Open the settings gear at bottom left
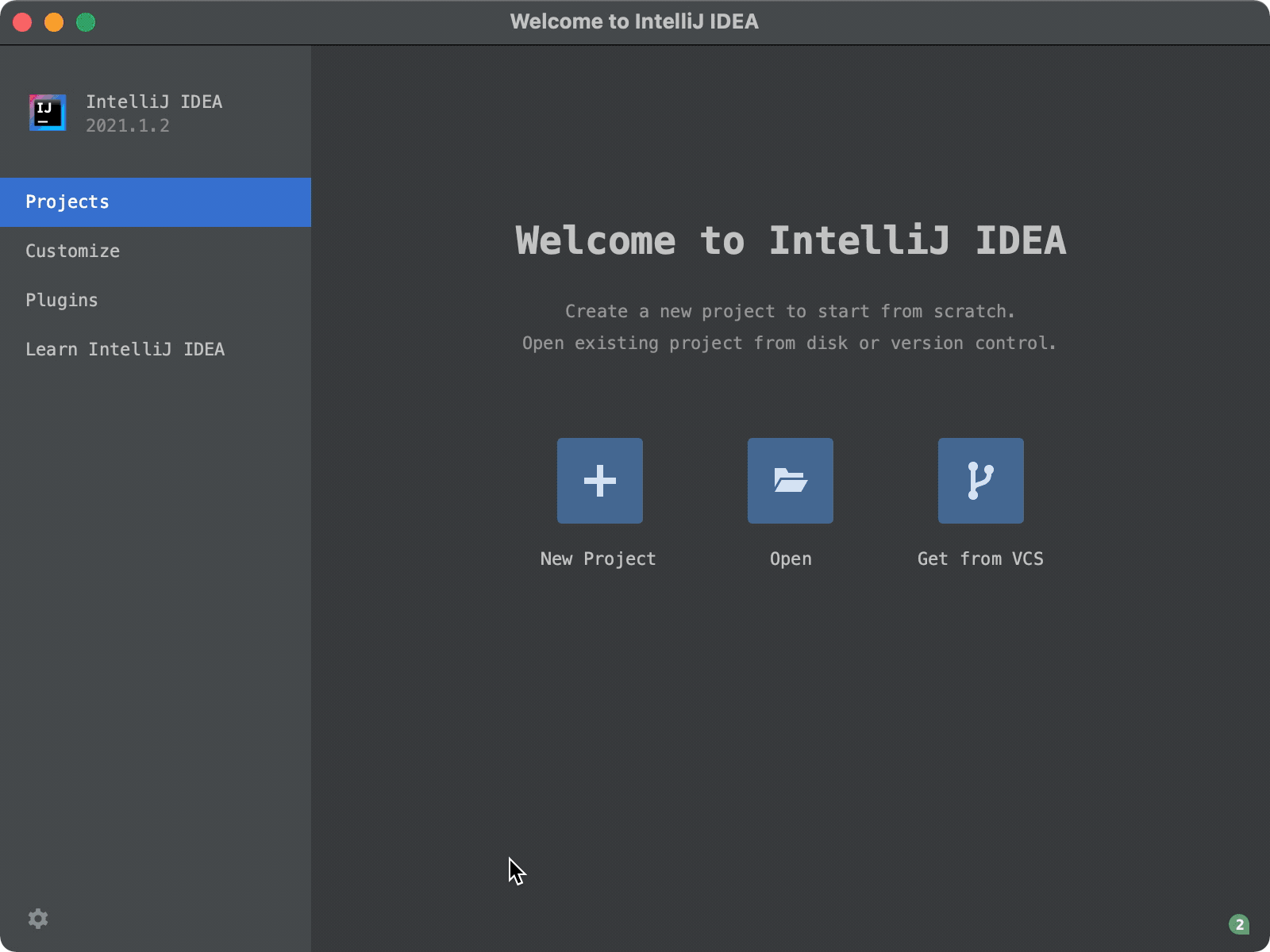Screen dimensions: 1270x952 pyautogui.click(x=38, y=919)
